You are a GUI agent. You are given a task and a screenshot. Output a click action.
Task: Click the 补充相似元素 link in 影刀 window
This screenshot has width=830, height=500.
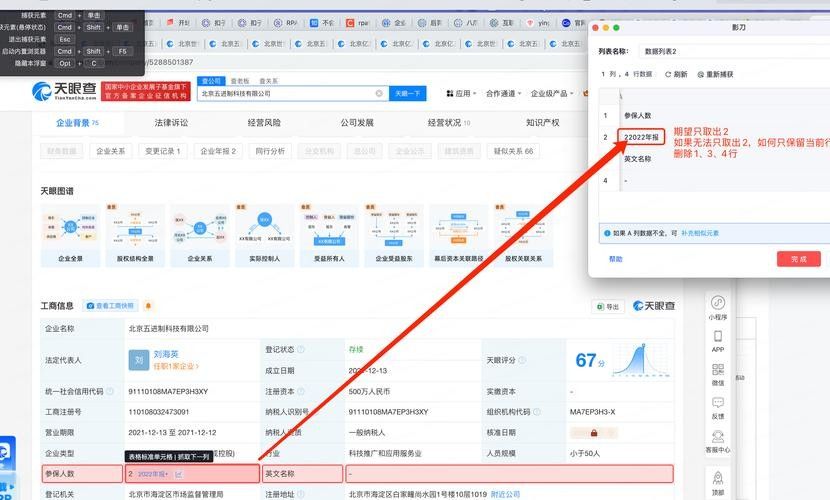coord(700,233)
